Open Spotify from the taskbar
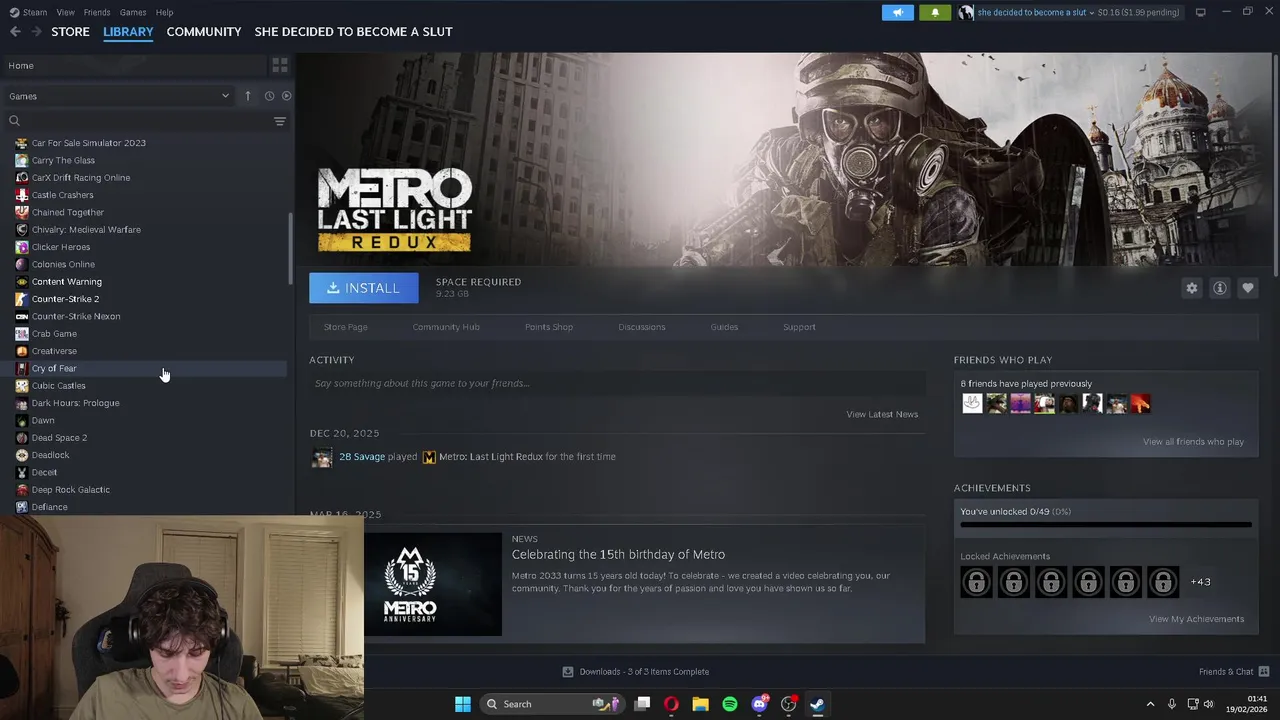 point(730,704)
